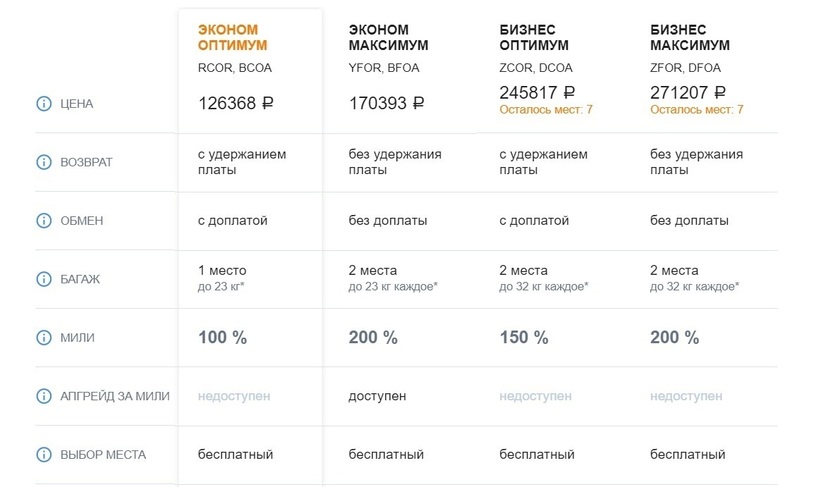This screenshot has height=487, width=820.
Task: Click the info icon beside ВЫБОР МЕСТА
Action: (x=43, y=455)
